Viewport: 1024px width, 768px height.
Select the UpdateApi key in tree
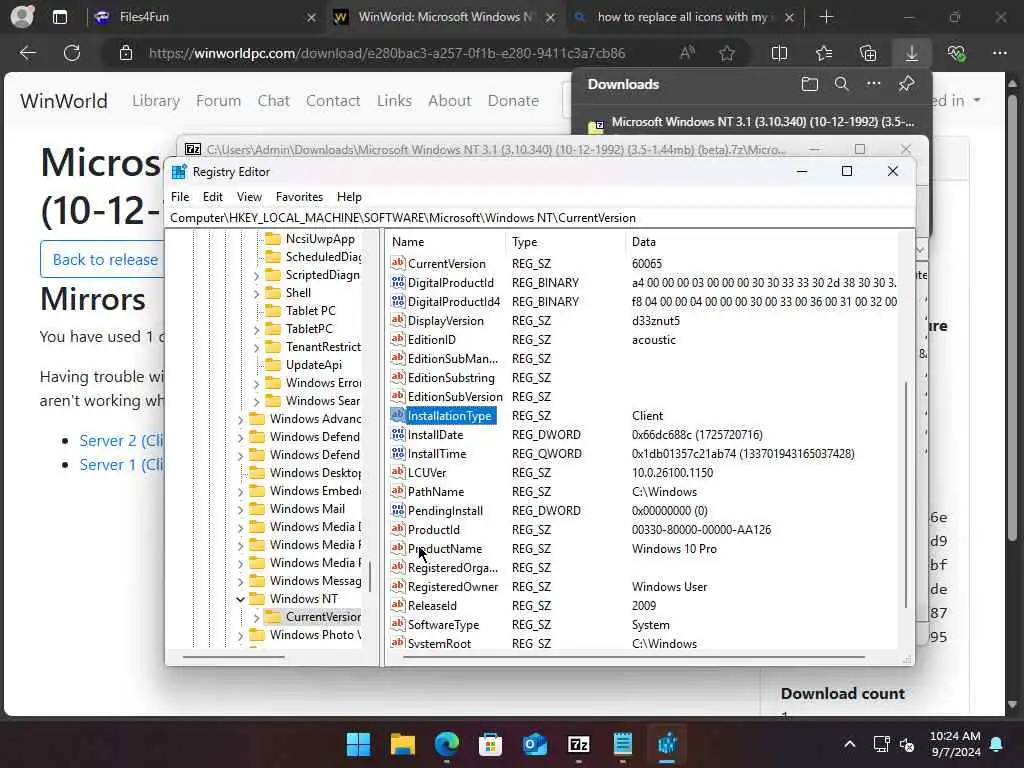(313, 364)
